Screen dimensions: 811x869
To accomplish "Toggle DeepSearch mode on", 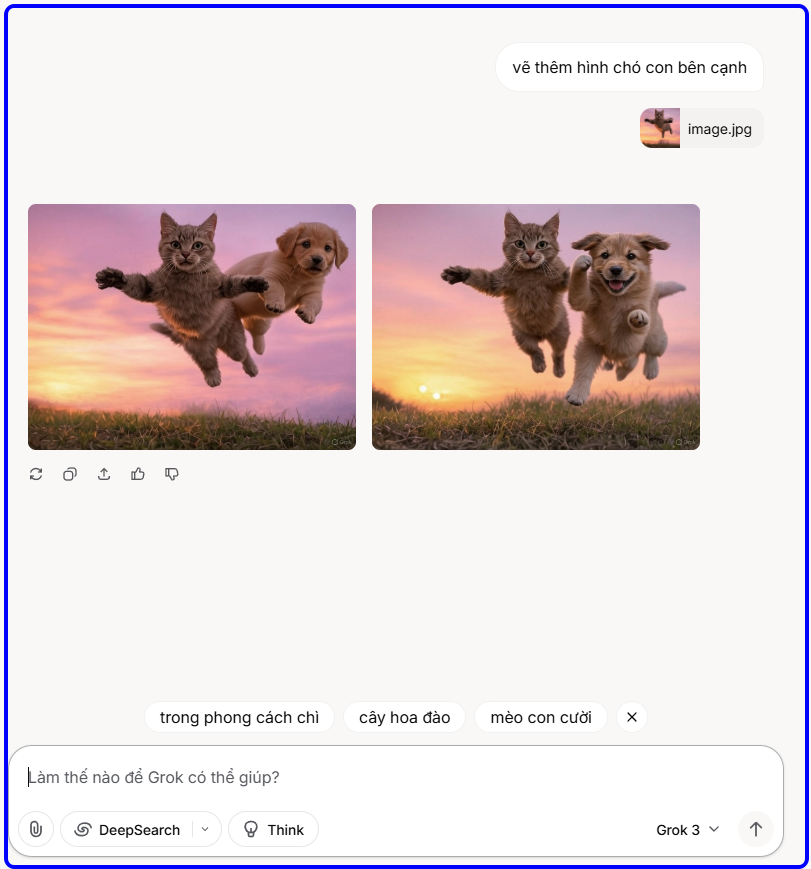I will click(x=127, y=829).
